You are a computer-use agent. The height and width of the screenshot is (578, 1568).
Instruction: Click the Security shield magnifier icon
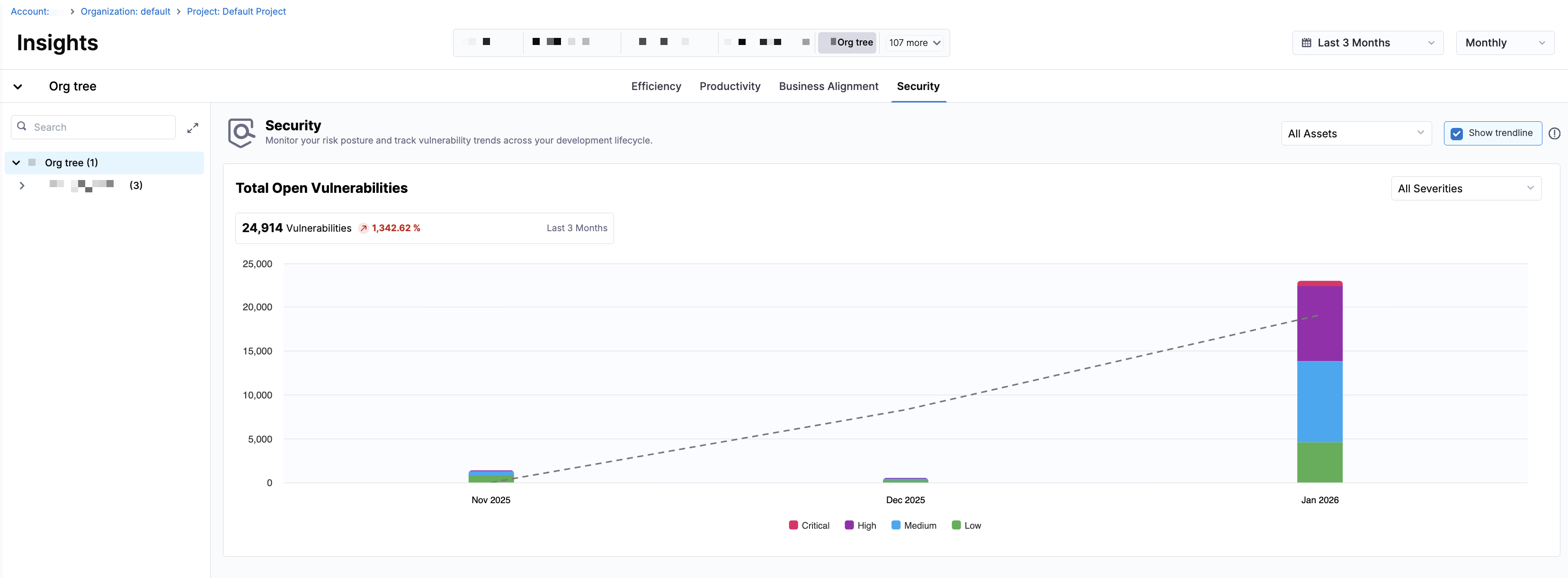tap(241, 133)
